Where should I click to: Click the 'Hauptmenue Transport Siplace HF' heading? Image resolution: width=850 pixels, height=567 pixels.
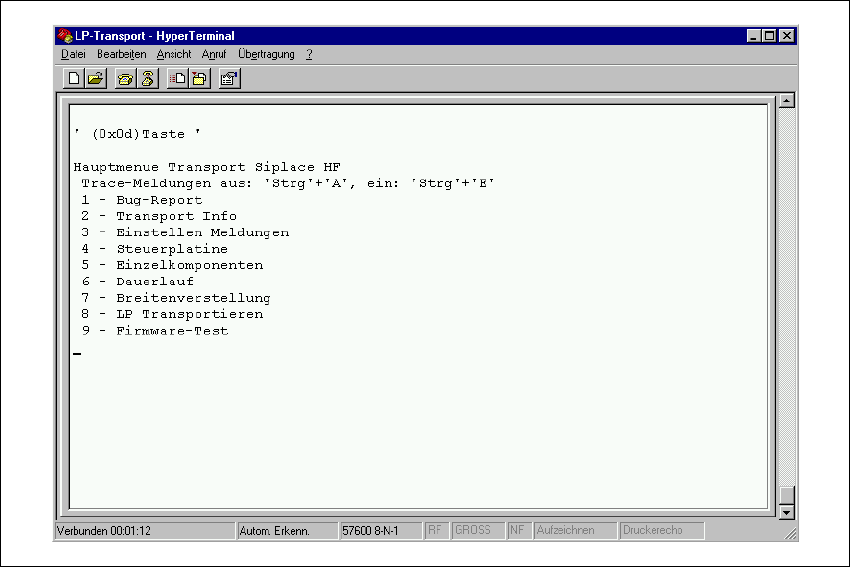coord(207,167)
